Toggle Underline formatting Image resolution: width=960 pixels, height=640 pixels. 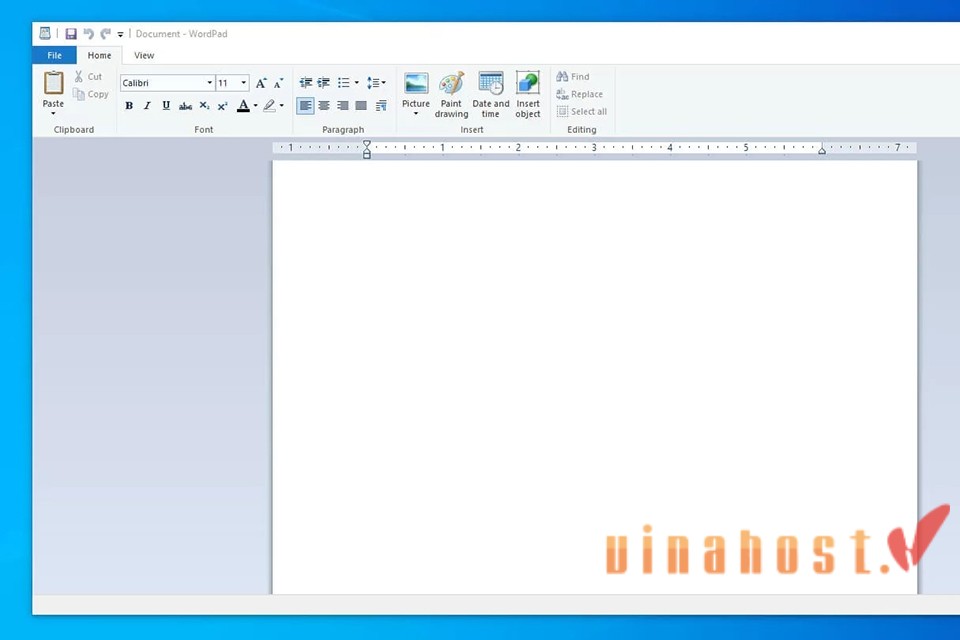pyautogui.click(x=166, y=106)
